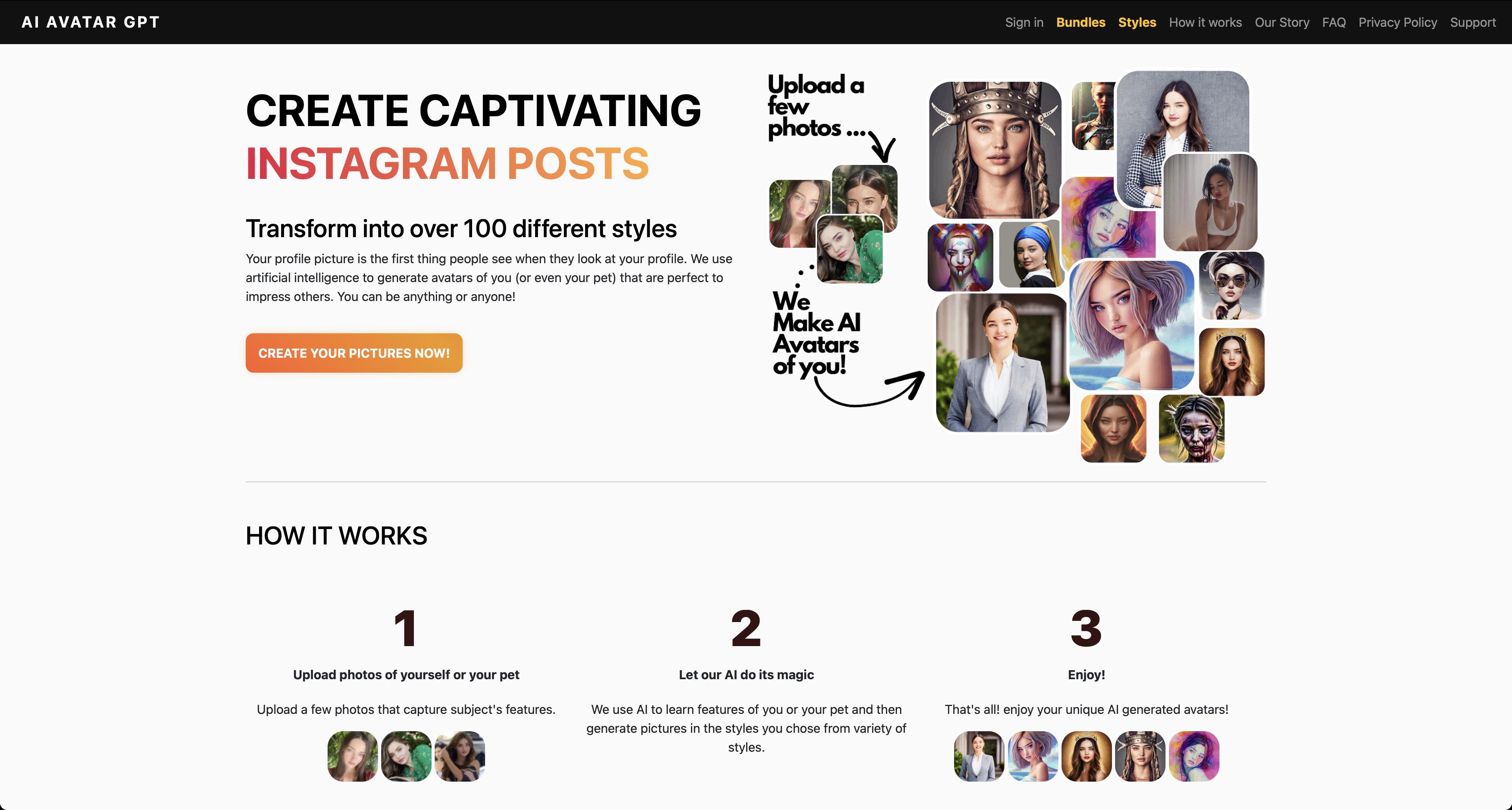Click the golden crown queen avatar in collage
1512x810 pixels.
pos(1231,362)
